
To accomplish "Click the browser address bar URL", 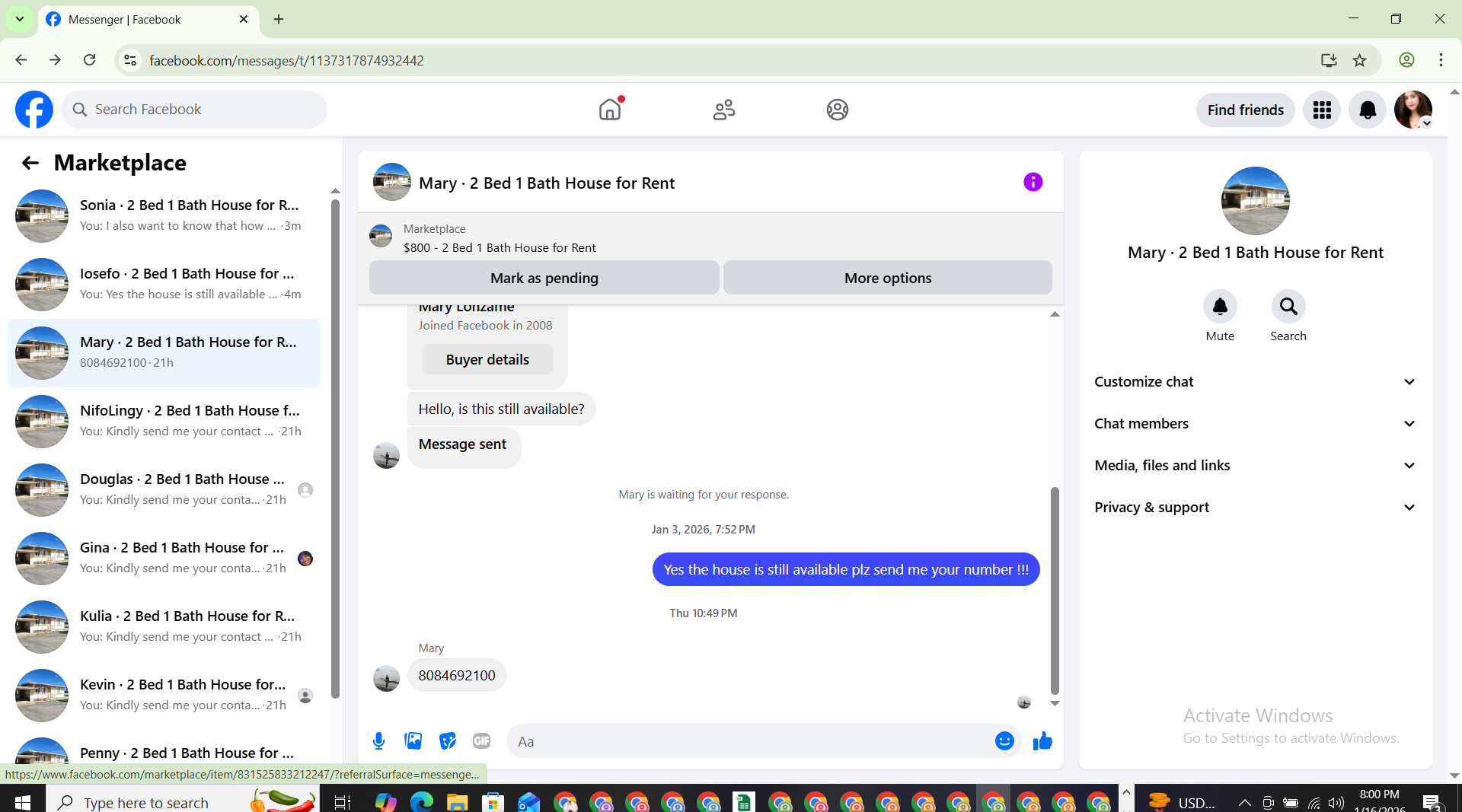I will coord(286,60).
